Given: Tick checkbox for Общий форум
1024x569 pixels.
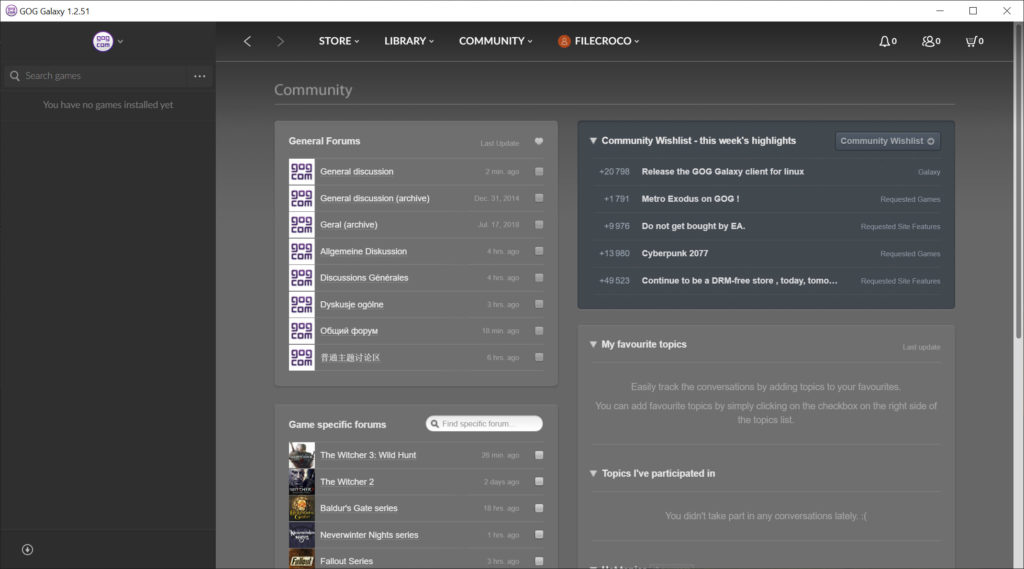Looking at the screenshot, I should coord(539,331).
